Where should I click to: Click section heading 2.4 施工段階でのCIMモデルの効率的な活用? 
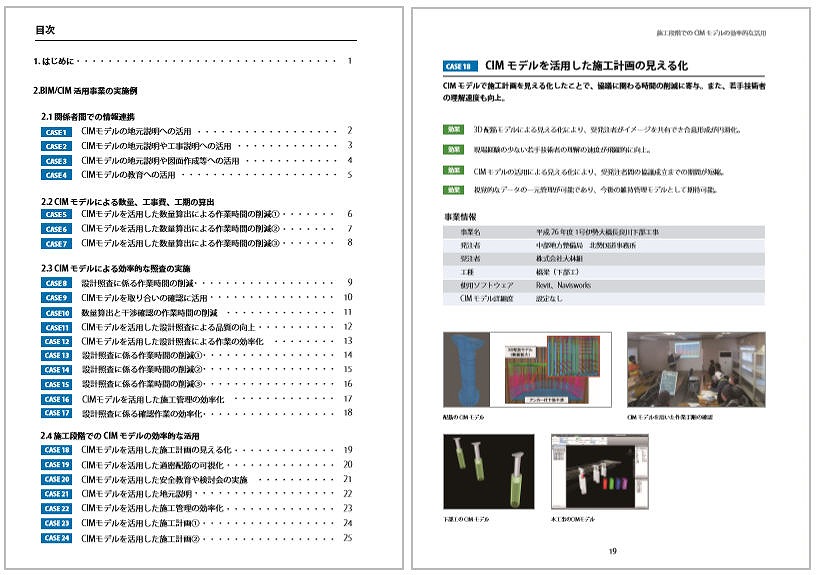click(120, 435)
